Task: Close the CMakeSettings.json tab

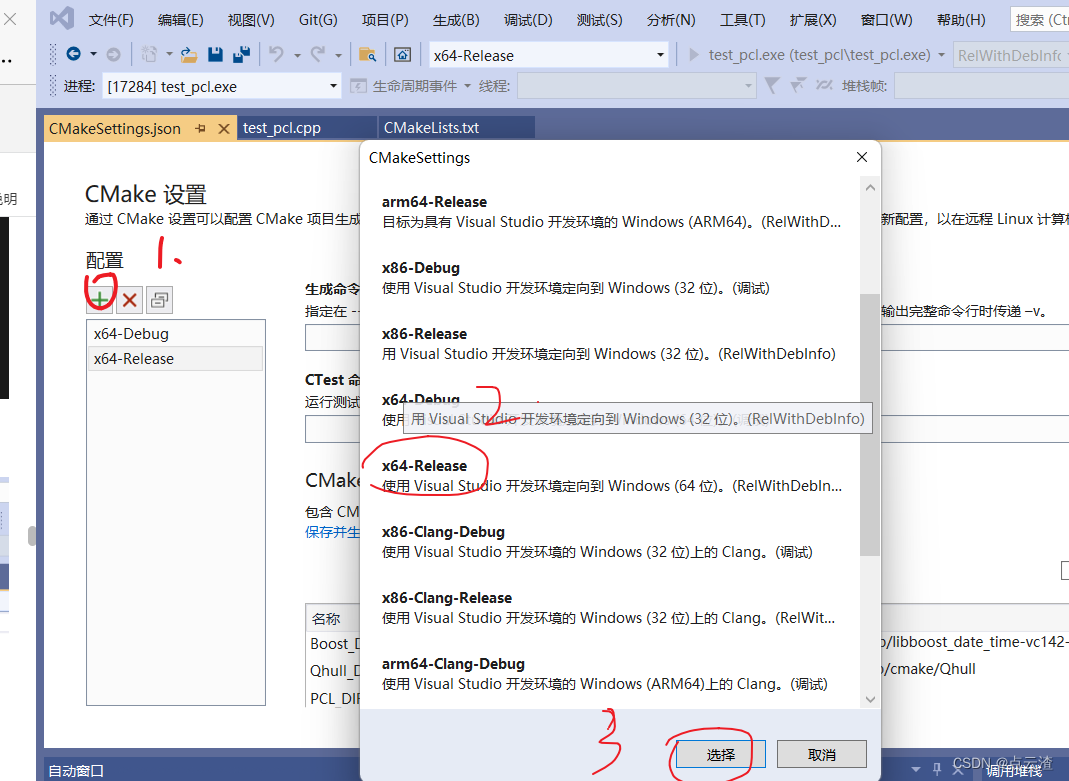Action: click(224, 128)
